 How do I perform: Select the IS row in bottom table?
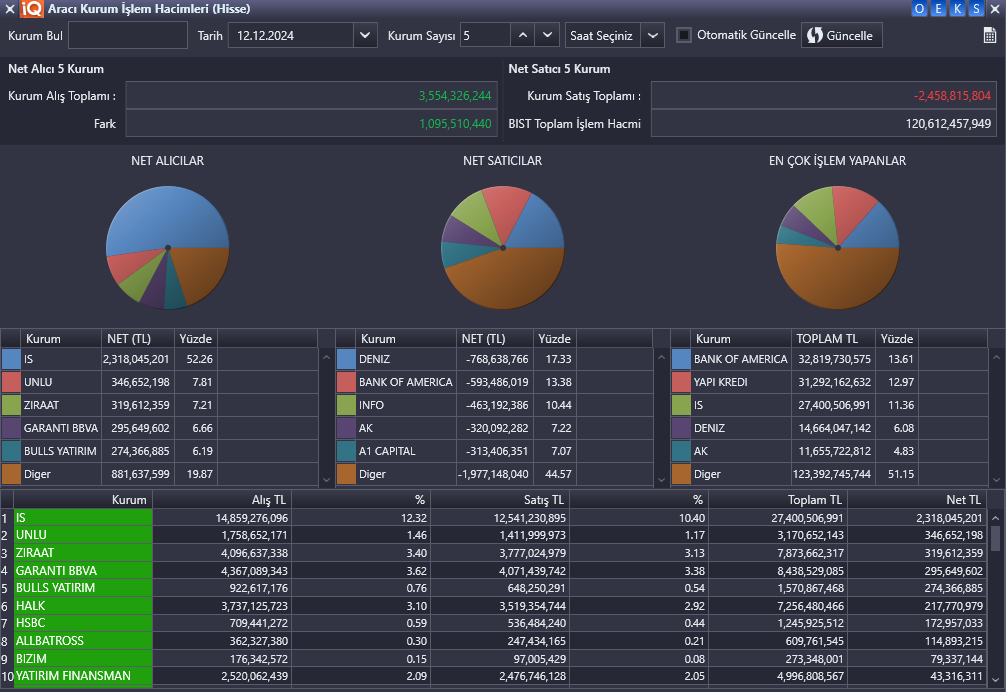tap(493, 518)
